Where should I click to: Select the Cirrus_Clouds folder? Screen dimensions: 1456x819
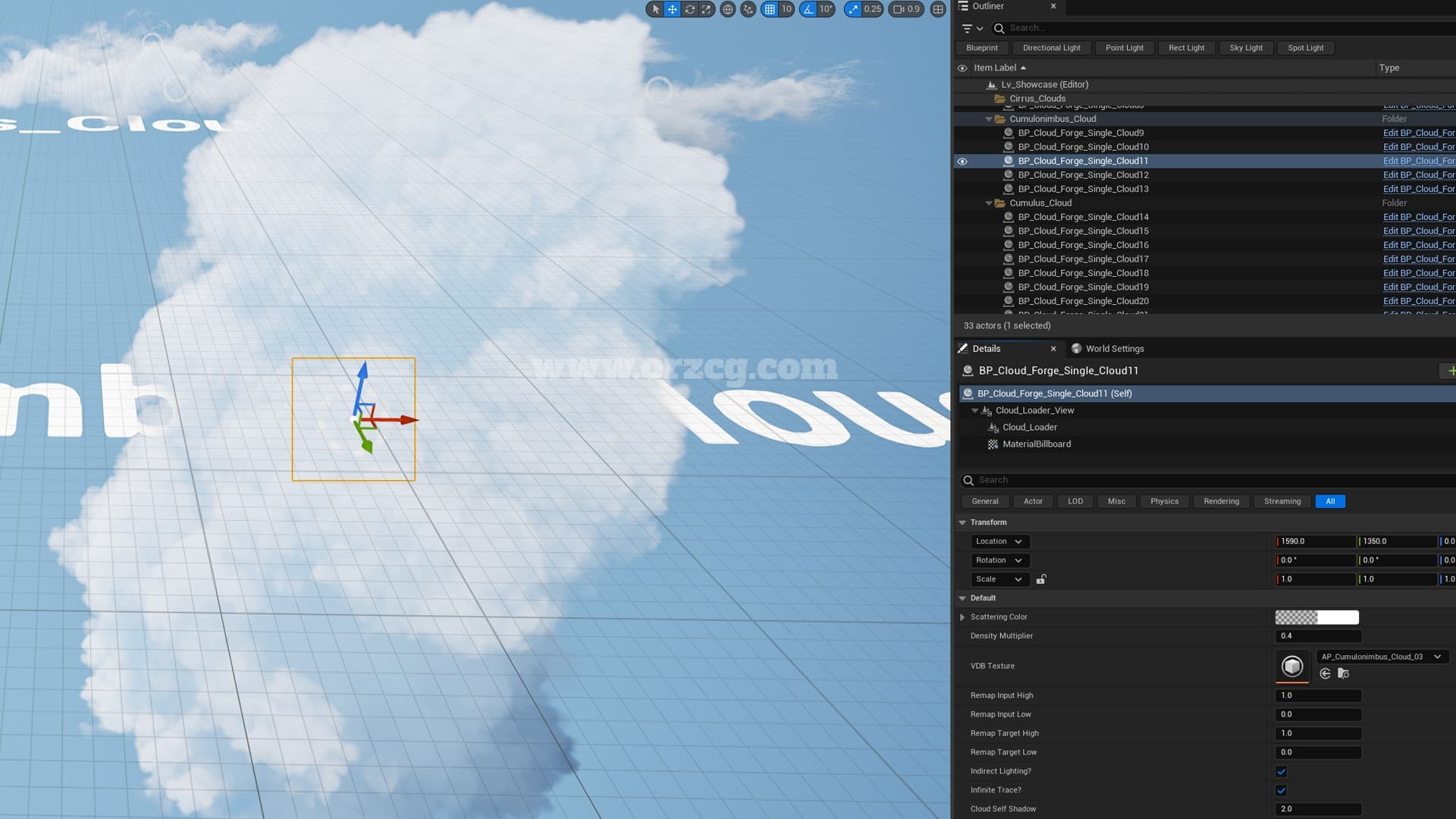click(x=1037, y=99)
